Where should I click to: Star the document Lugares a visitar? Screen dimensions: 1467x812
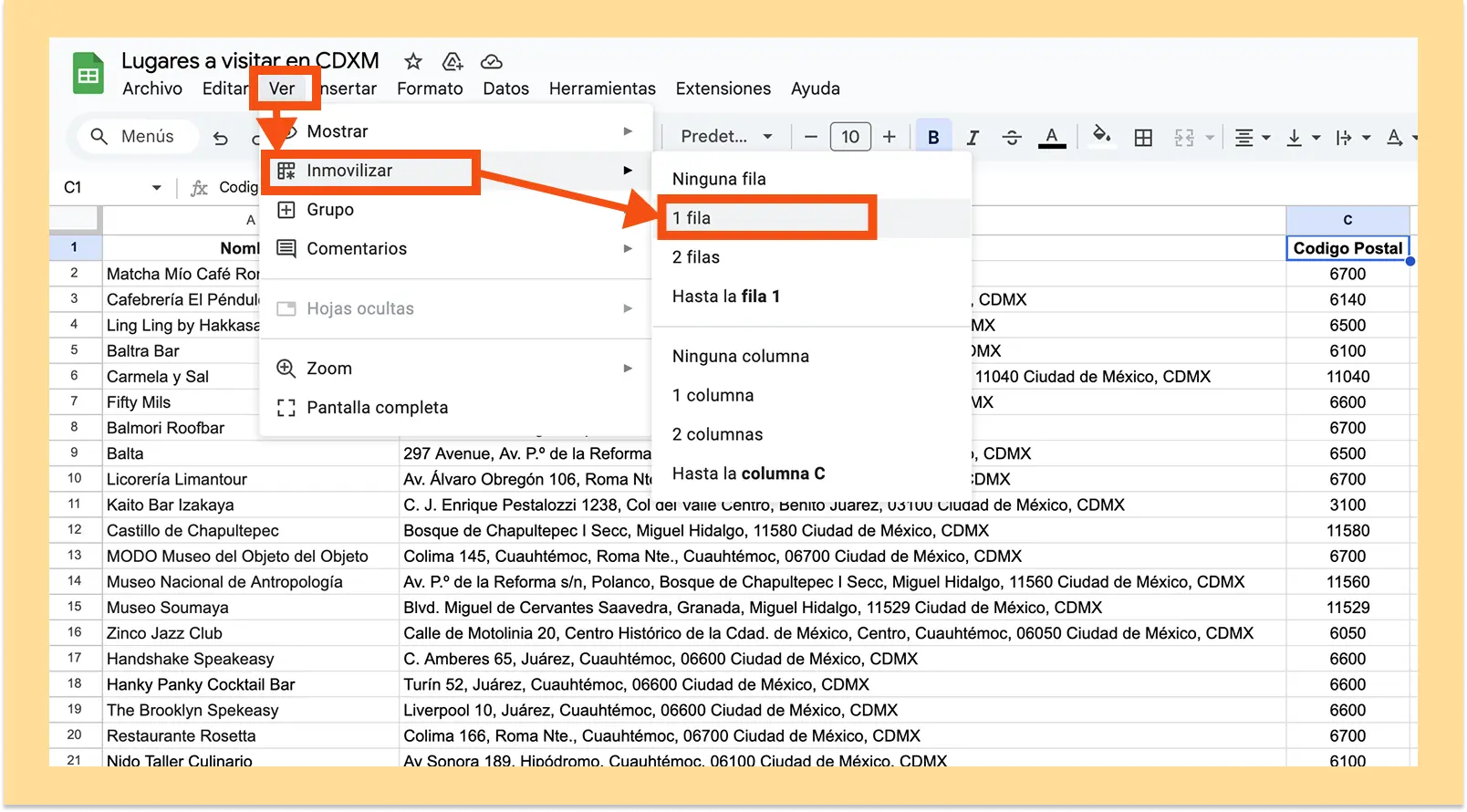point(413,61)
